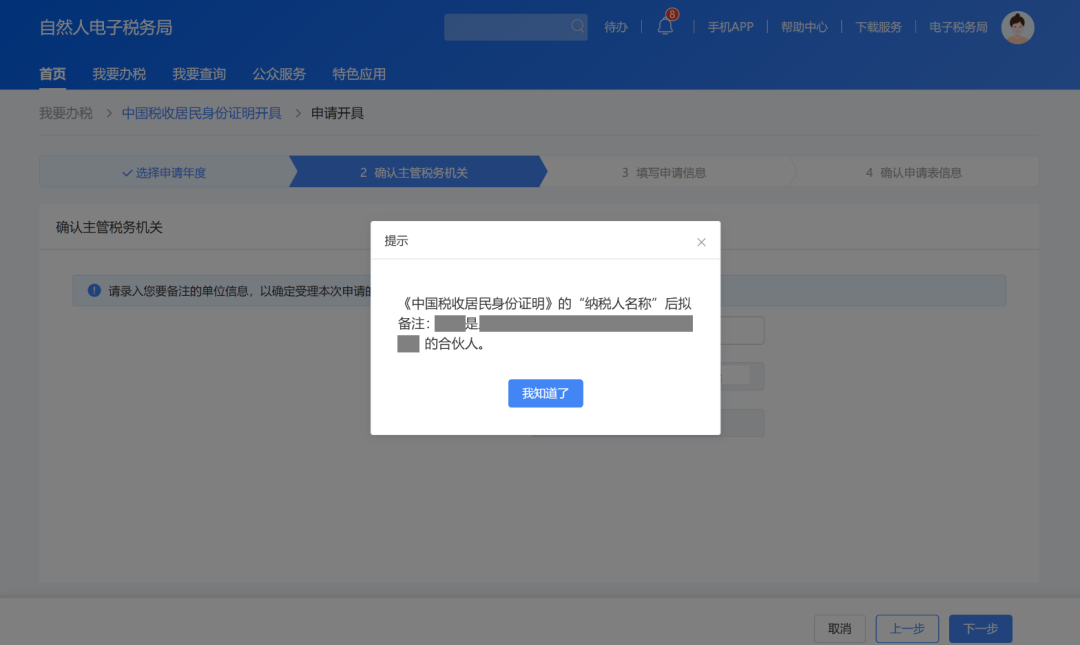Click 中国税收居民身份证明开具 breadcrumb
This screenshot has width=1080, height=645.
pos(201,113)
